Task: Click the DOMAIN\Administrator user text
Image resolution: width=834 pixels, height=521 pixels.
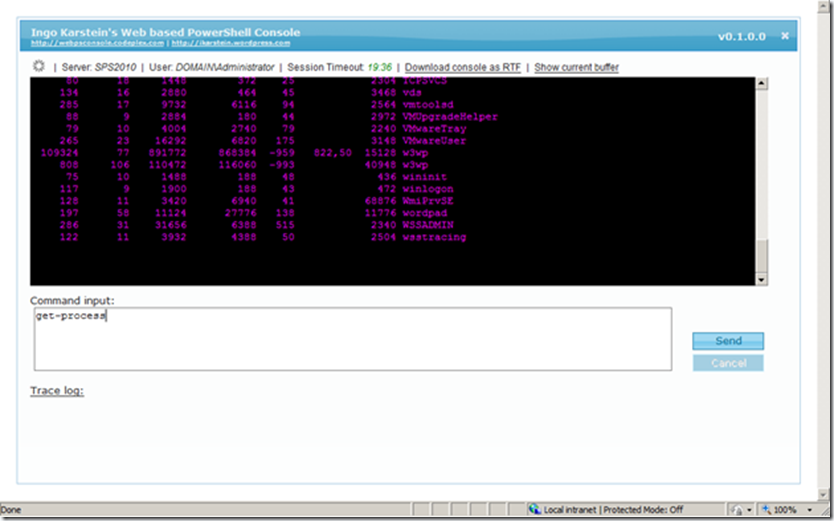Action: 225,68
